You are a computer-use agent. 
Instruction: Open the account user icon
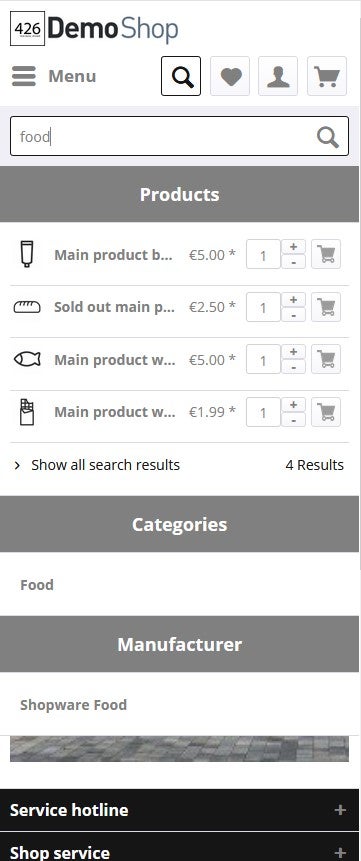pos(278,76)
